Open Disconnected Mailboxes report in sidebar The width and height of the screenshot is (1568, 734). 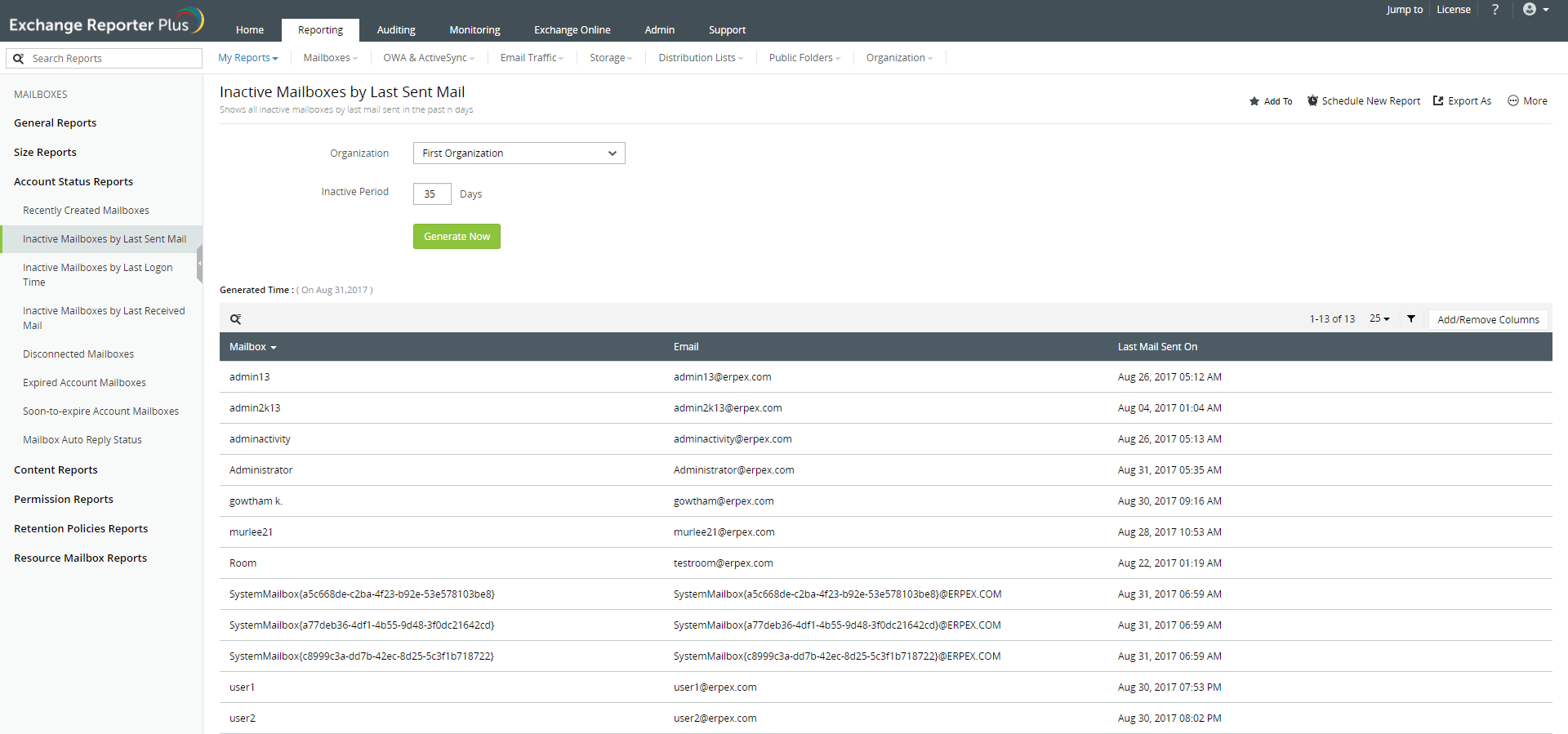[x=78, y=354]
